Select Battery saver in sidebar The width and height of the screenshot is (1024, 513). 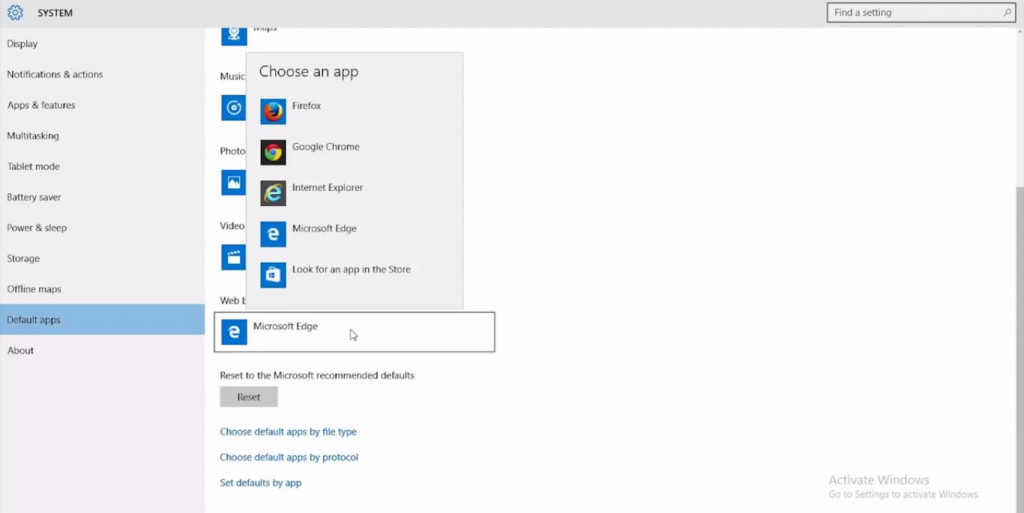[102, 197]
